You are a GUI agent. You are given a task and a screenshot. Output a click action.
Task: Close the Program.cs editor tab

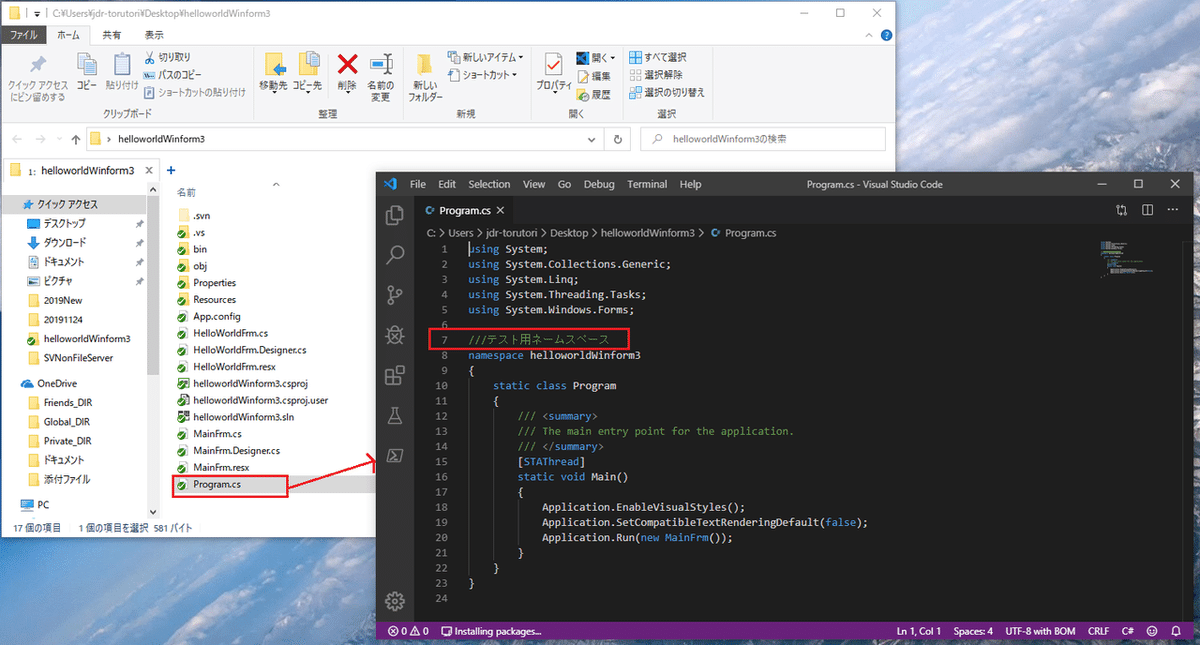[501, 211]
